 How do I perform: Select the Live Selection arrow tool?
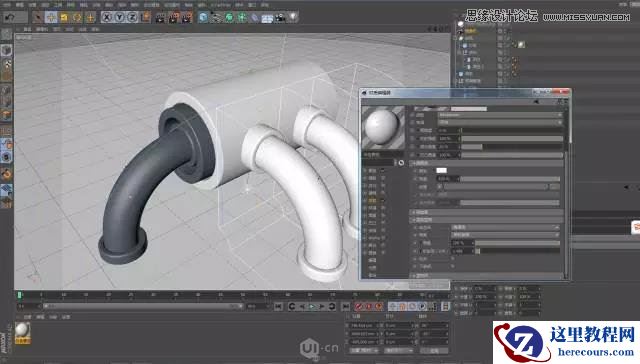coord(38,18)
